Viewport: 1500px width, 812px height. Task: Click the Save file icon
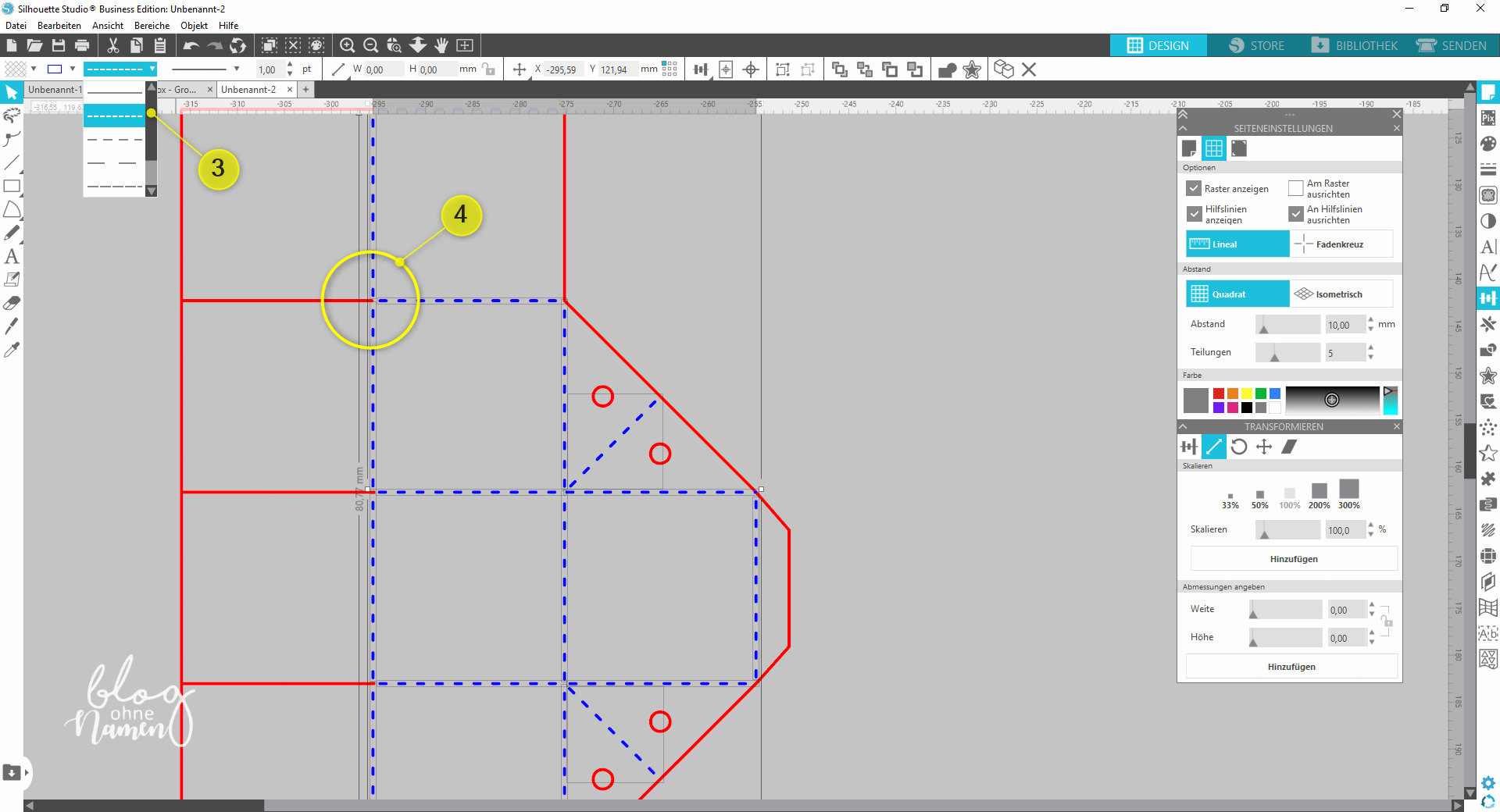pos(59,46)
